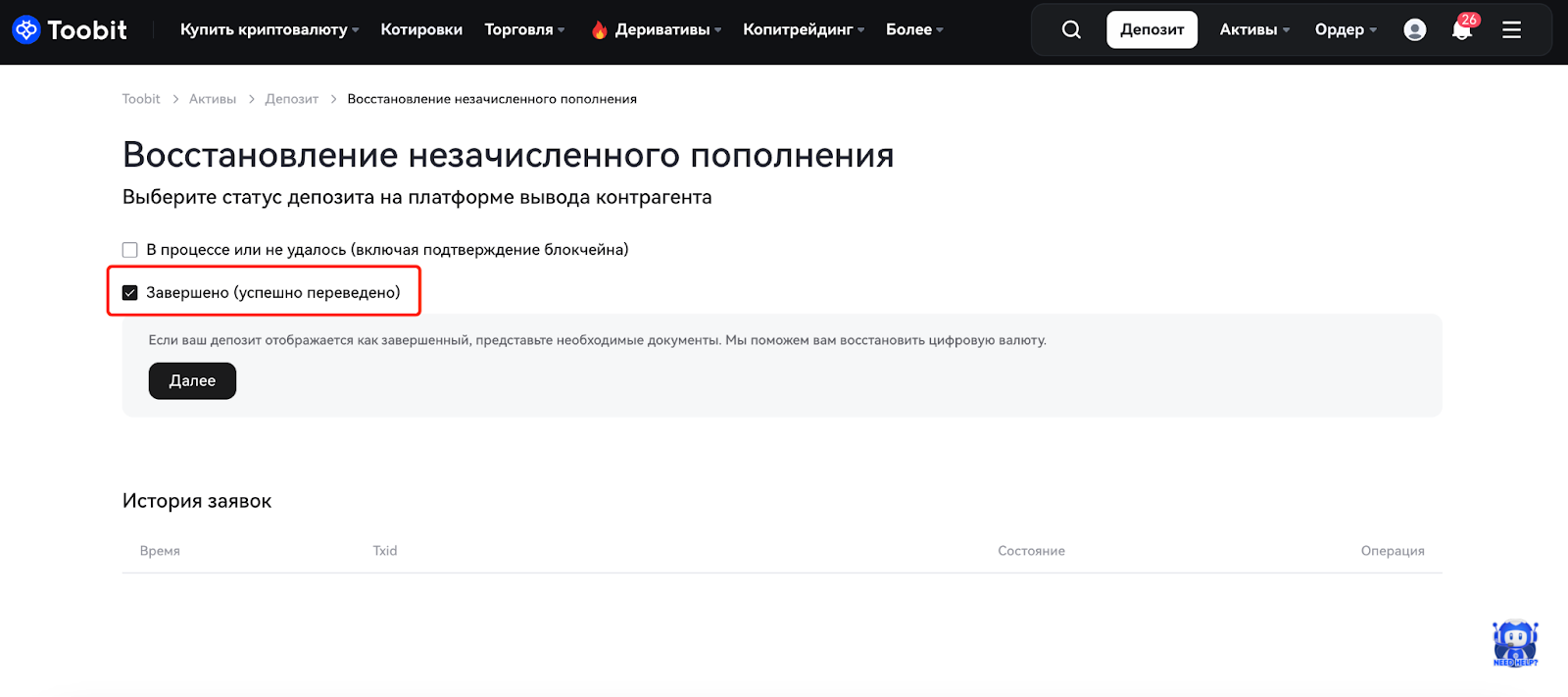Open the user profile avatar icon
The width and height of the screenshot is (1568, 697).
pos(1414,29)
